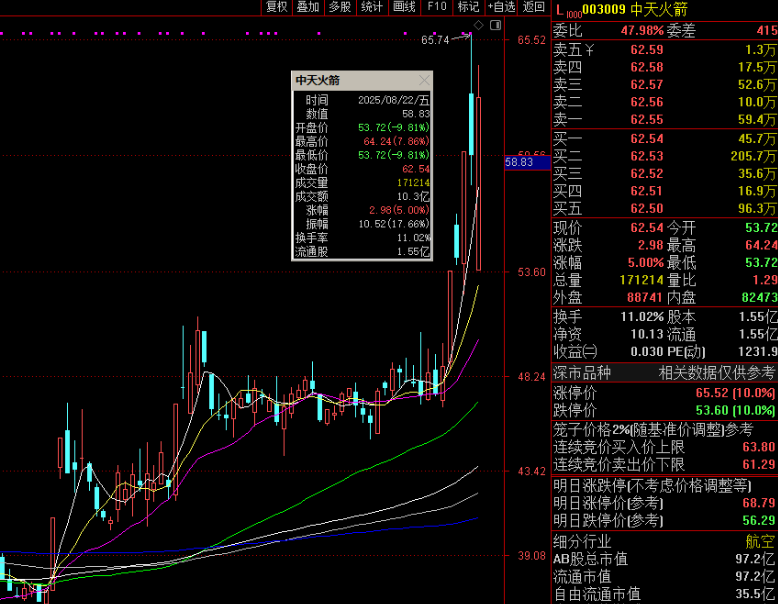Click the 收益(二) label
778x604 pixels.
pos(575,351)
